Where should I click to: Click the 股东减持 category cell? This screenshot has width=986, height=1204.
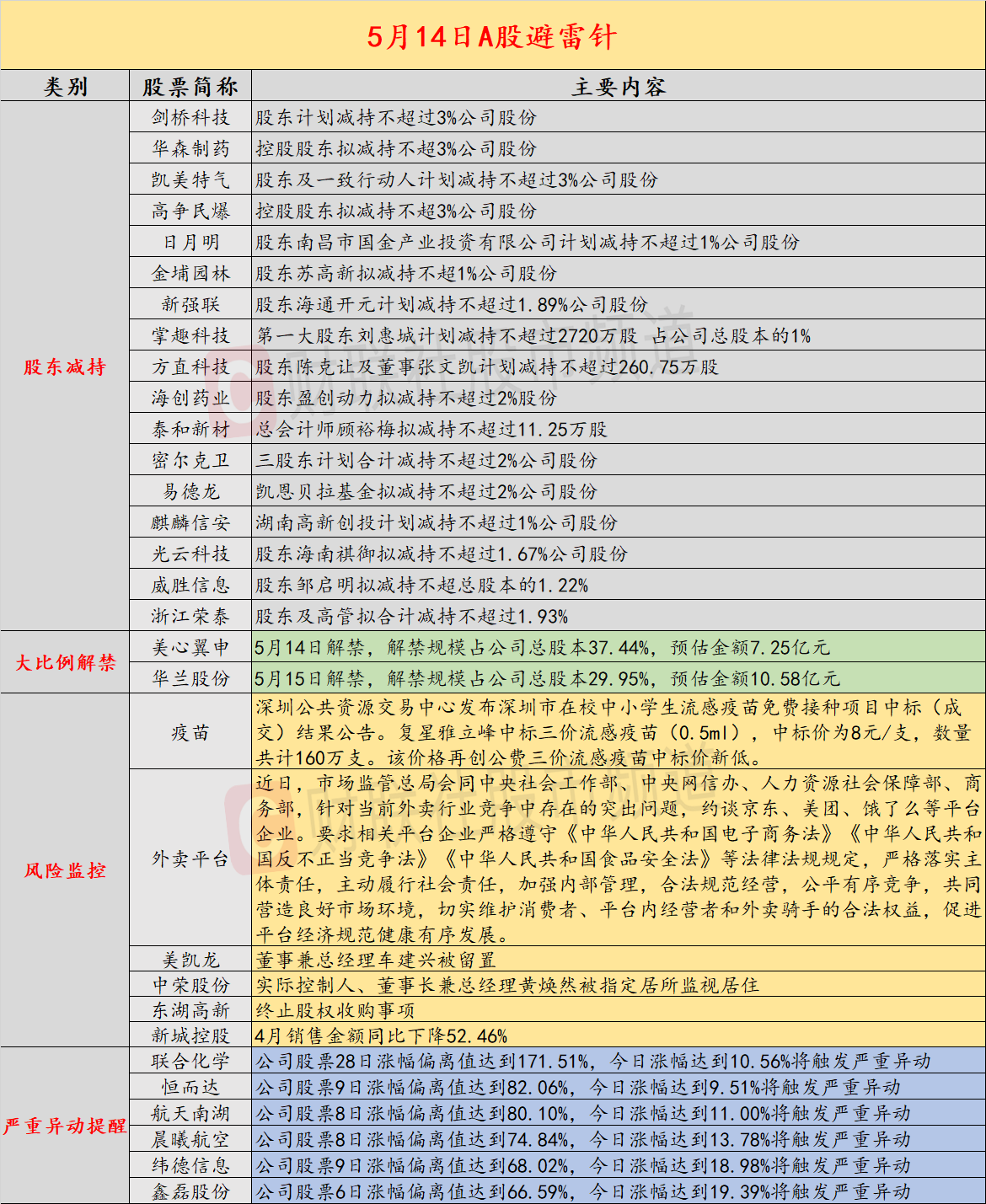pyautogui.click(x=65, y=367)
